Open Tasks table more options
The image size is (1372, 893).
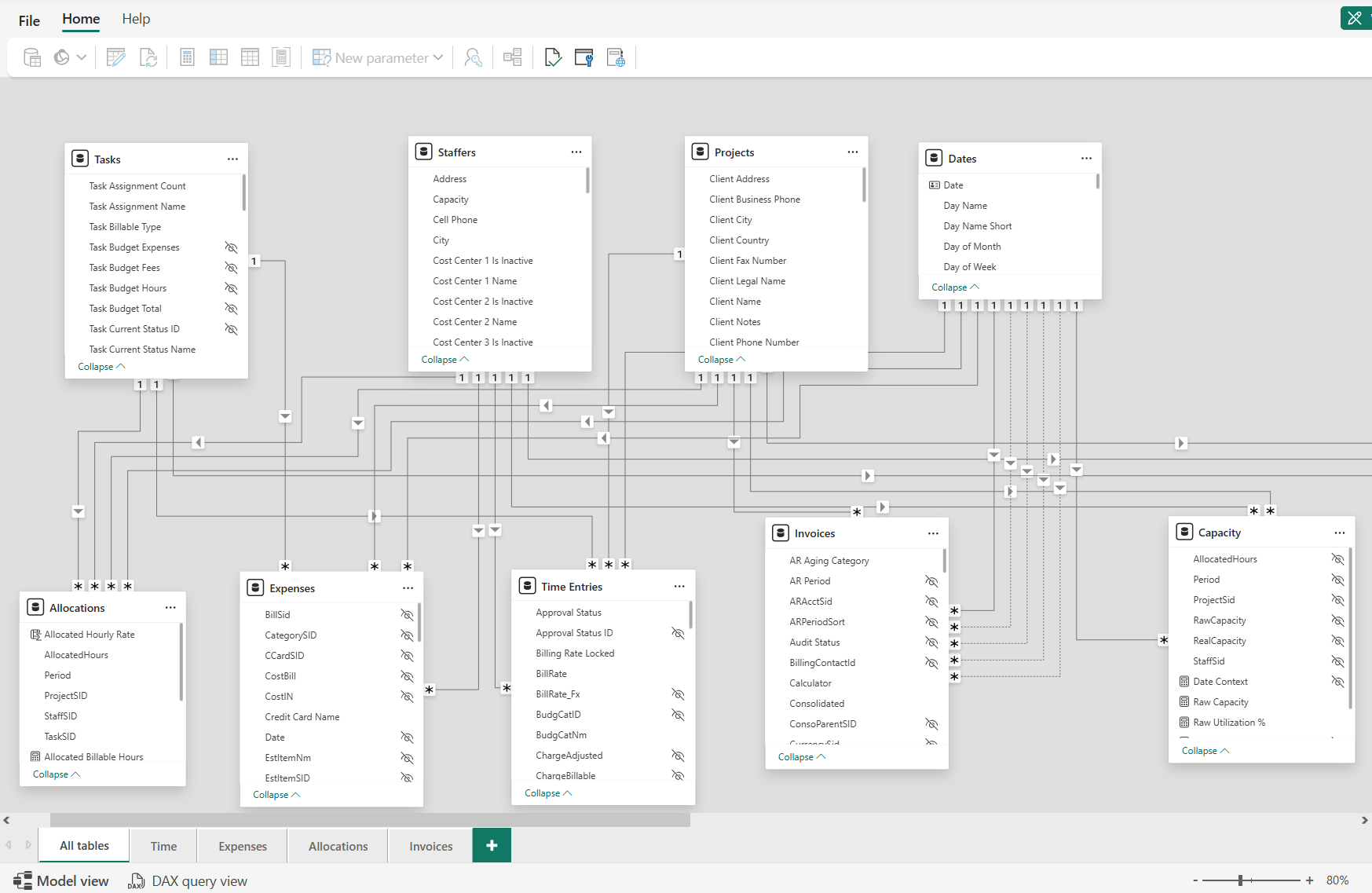pos(232,159)
